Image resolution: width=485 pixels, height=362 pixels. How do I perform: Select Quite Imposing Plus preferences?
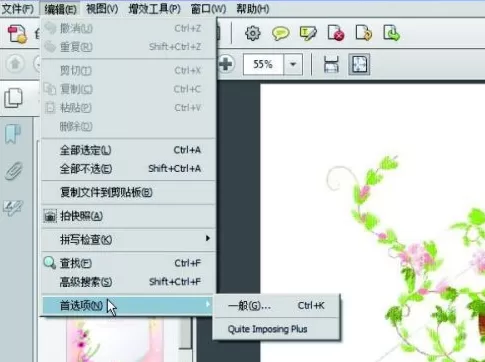(276, 329)
